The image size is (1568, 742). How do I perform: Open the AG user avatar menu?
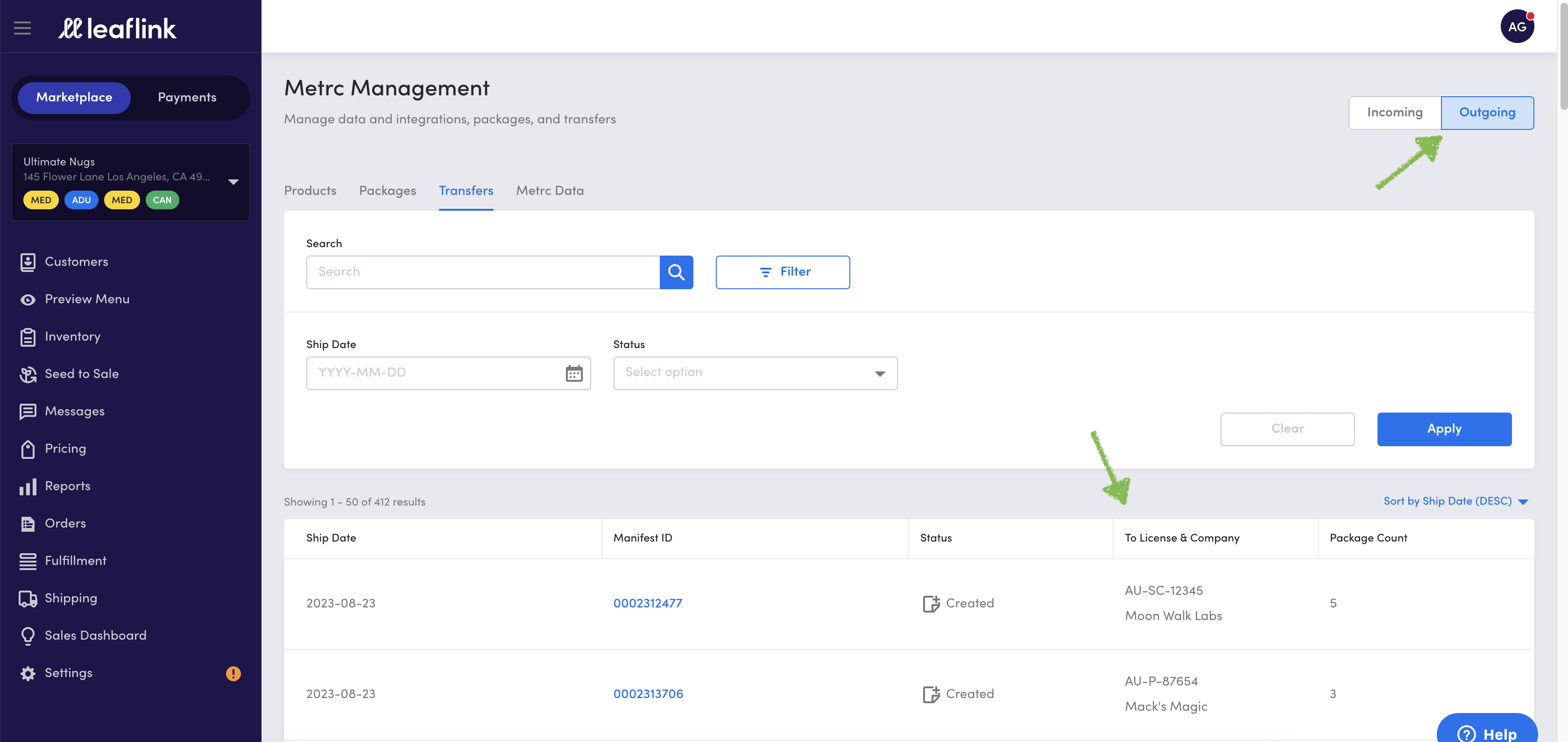pos(1517,26)
